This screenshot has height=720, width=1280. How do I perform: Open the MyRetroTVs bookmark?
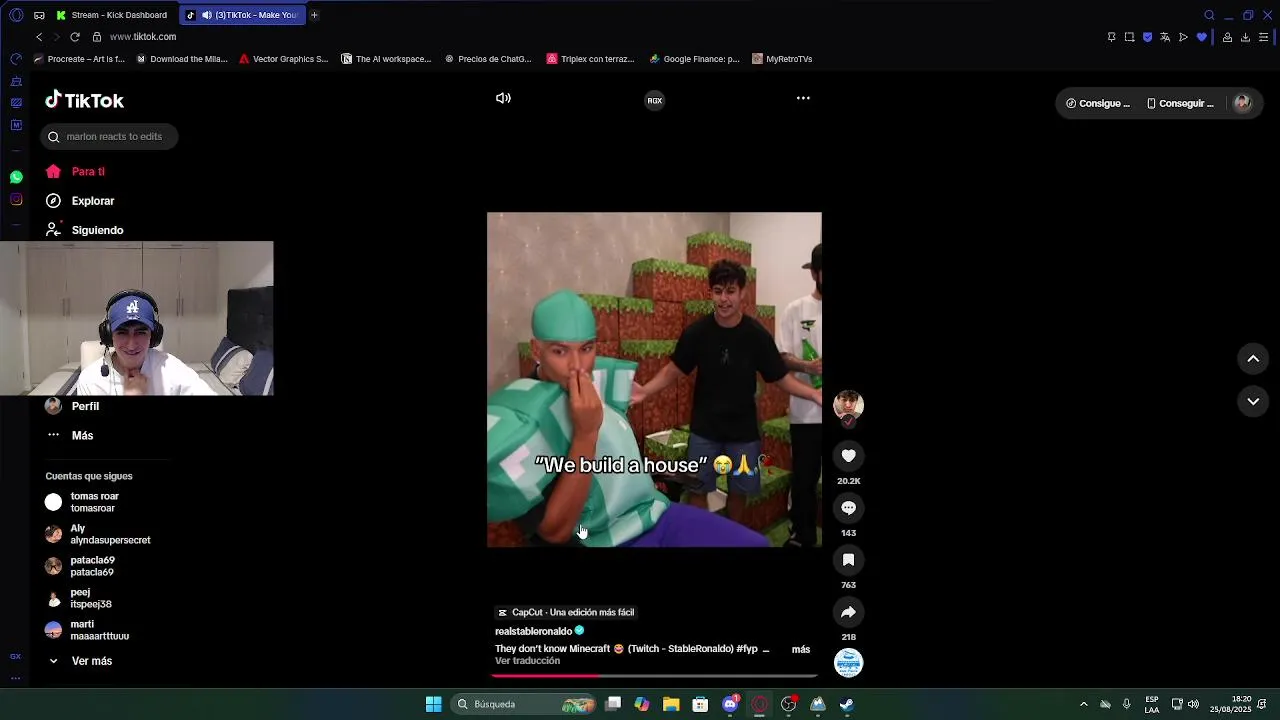pyautogui.click(x=782, y=59)
